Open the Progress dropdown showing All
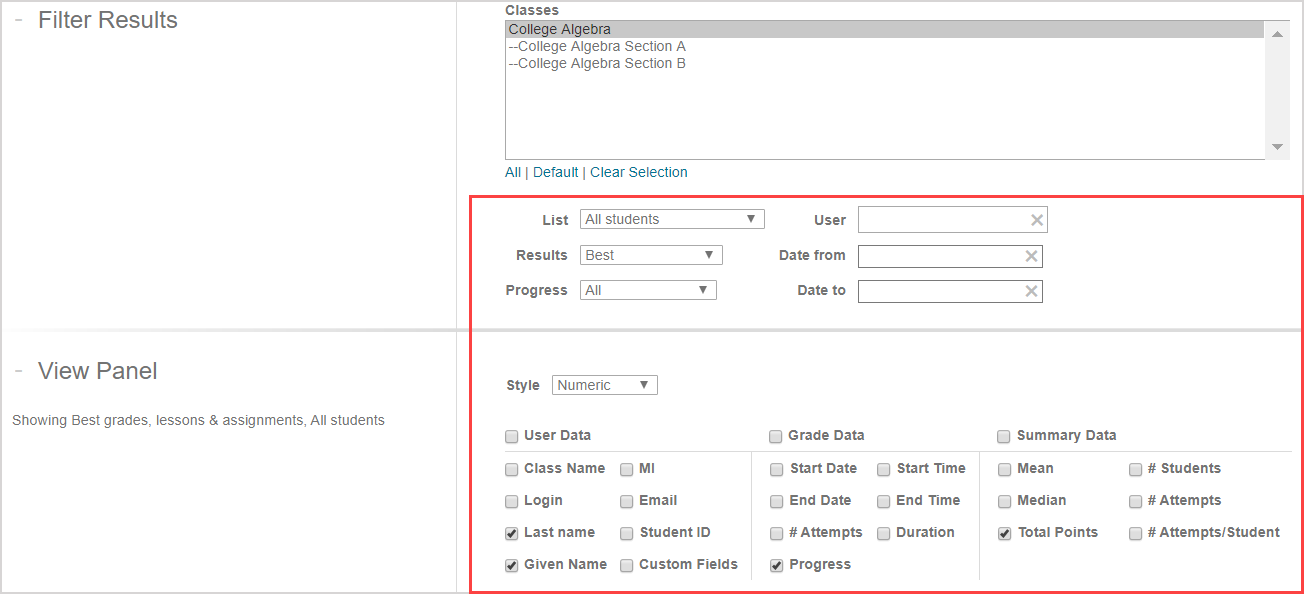 [647, 290]
